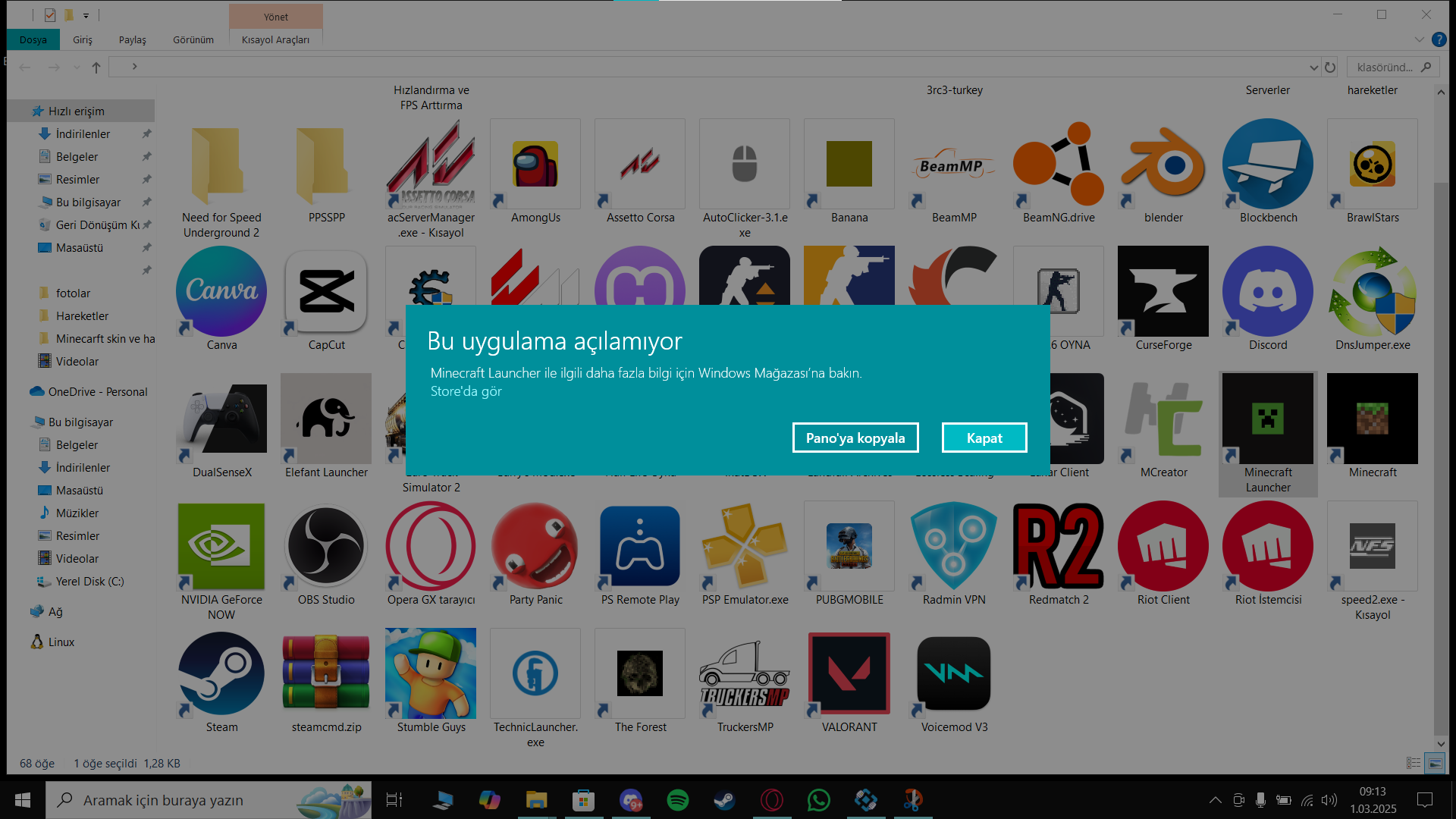The height and width of the screenshot is (819, 1456).
Task: Expand the address bar history dropdown
Action: (1313, 67)
